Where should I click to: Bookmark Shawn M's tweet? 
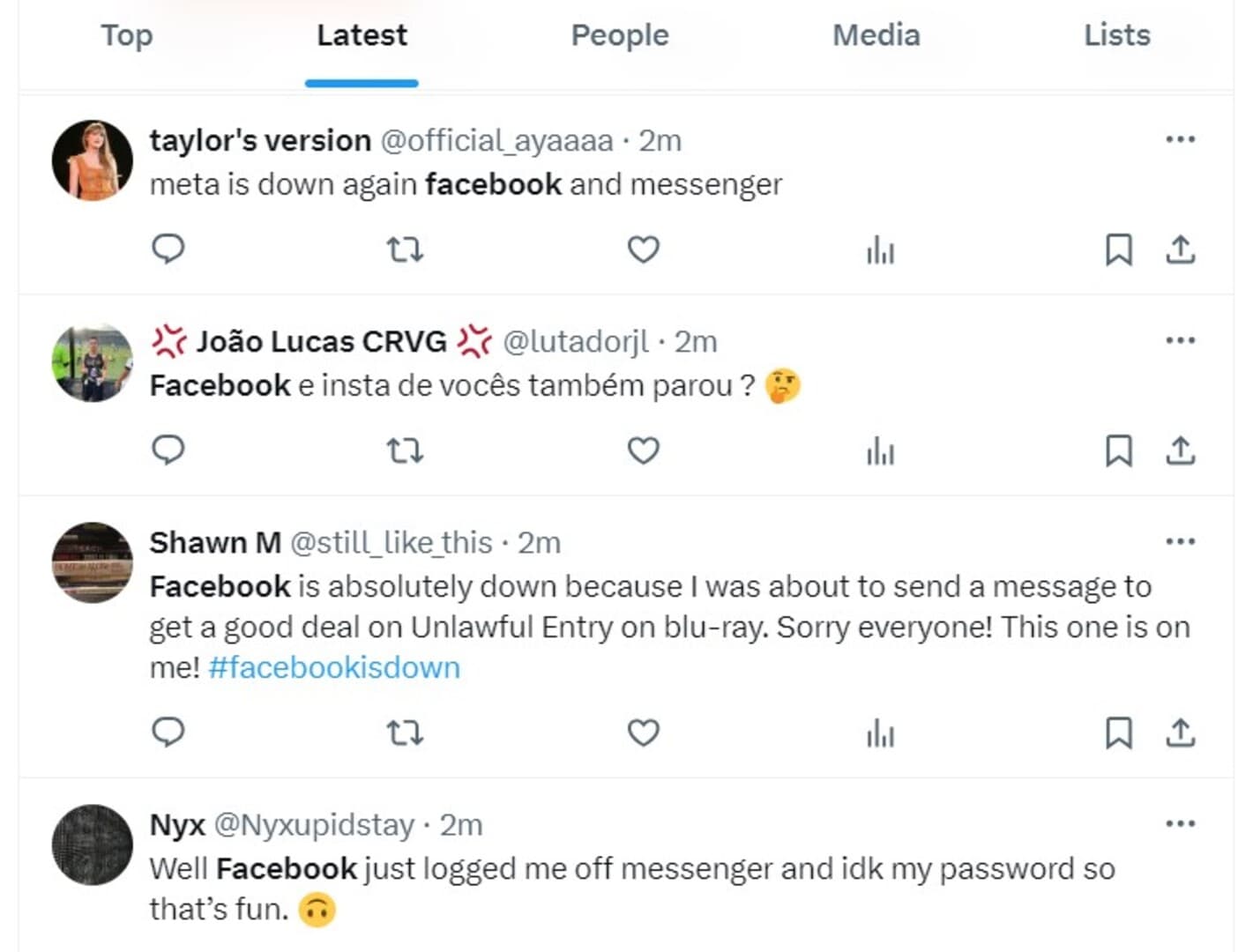tap(1118, 732)
